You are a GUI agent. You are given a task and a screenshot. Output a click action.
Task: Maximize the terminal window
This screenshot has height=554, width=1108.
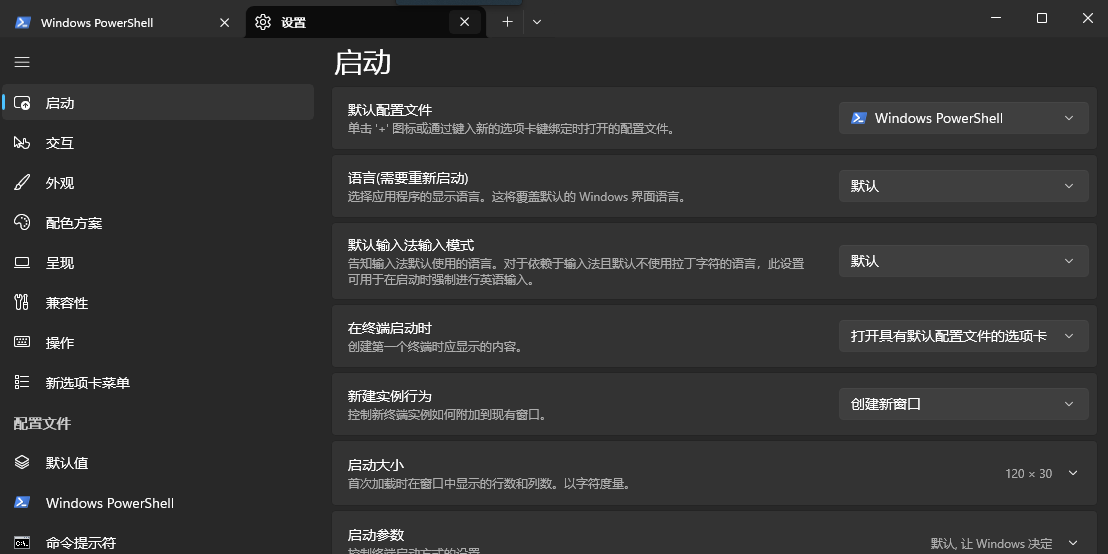click(x=1042, y=18)
